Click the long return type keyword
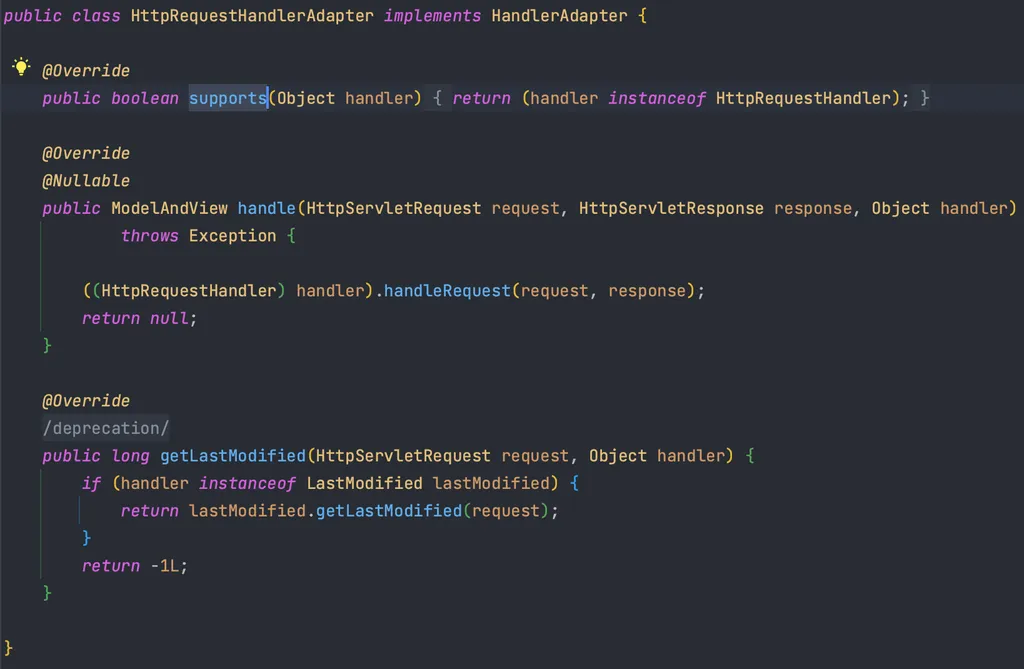The height and width of the screenshot is (669, 1024). (130, 456)
